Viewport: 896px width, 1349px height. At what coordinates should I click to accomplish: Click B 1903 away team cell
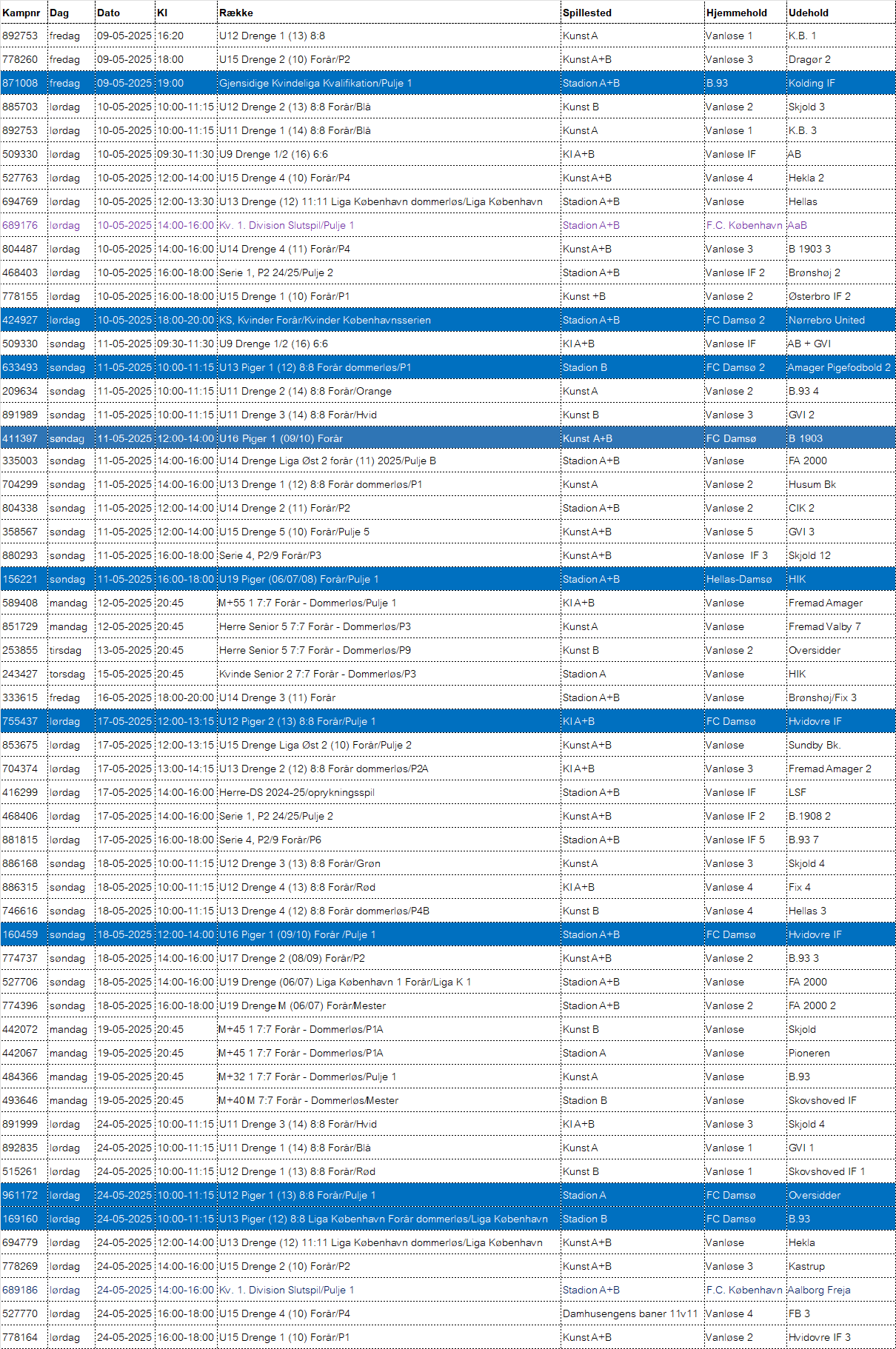pyautogui.click(x=806, y=438)
